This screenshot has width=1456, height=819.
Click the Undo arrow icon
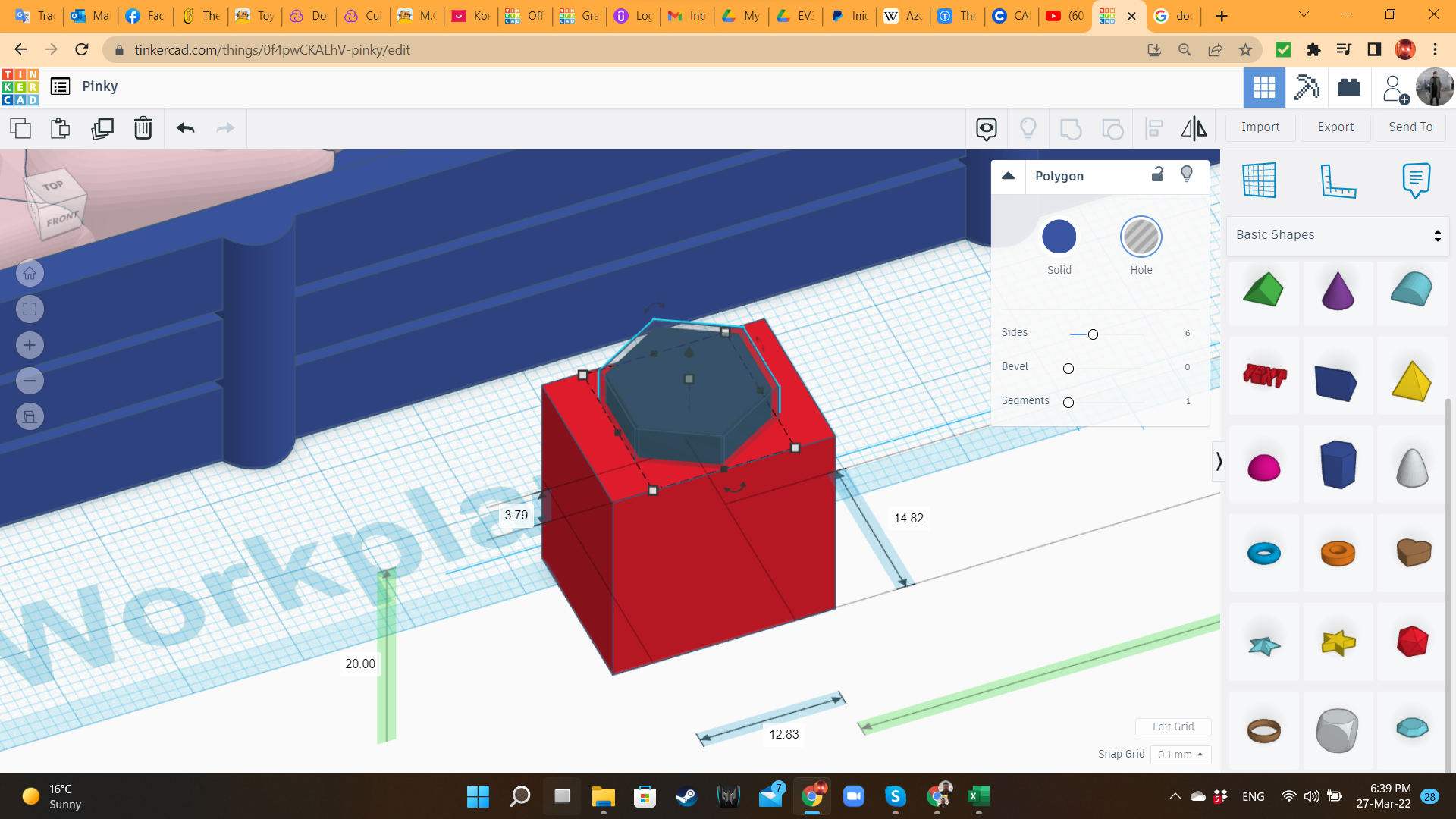pos(185,128)
